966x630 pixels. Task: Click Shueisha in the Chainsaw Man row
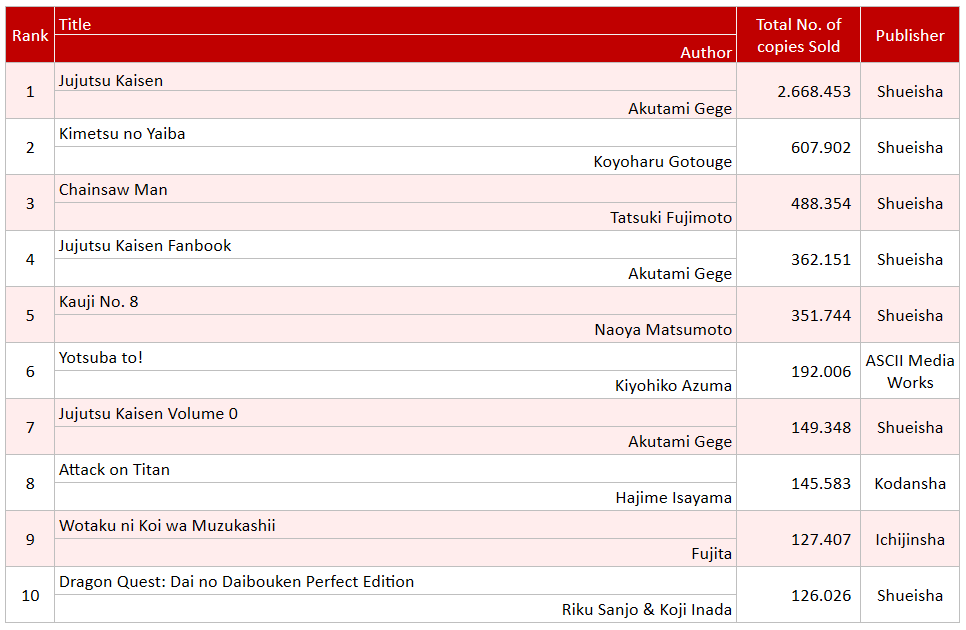[x=910, y=204]
